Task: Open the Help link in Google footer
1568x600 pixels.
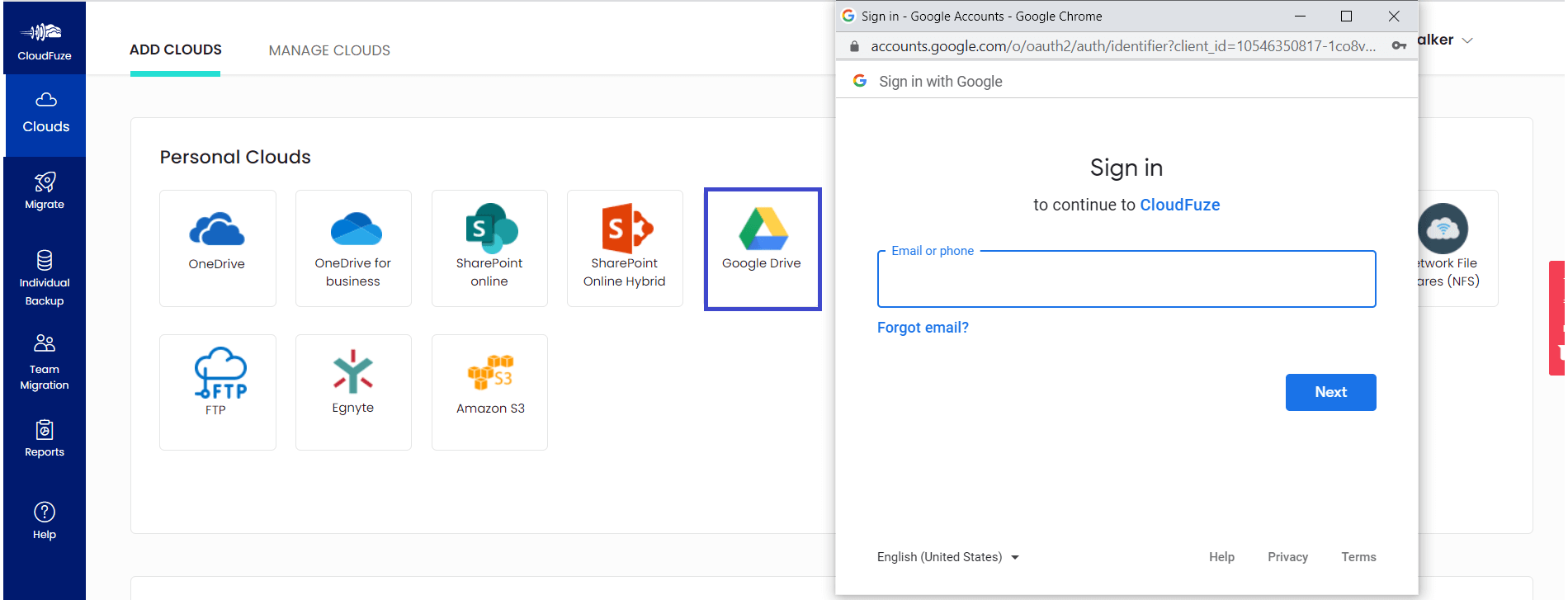Action: 1221,557
